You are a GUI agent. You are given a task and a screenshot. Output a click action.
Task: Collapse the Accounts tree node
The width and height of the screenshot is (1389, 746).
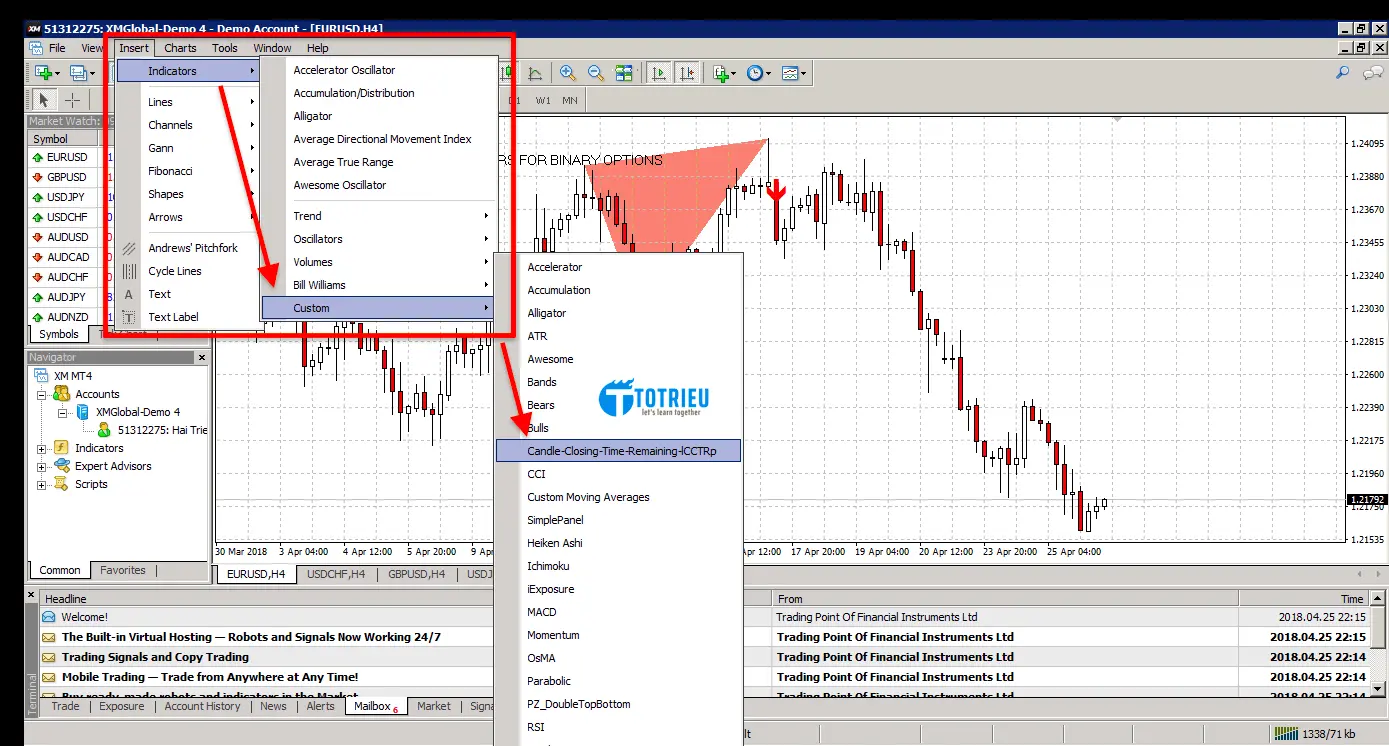[42, 394]
